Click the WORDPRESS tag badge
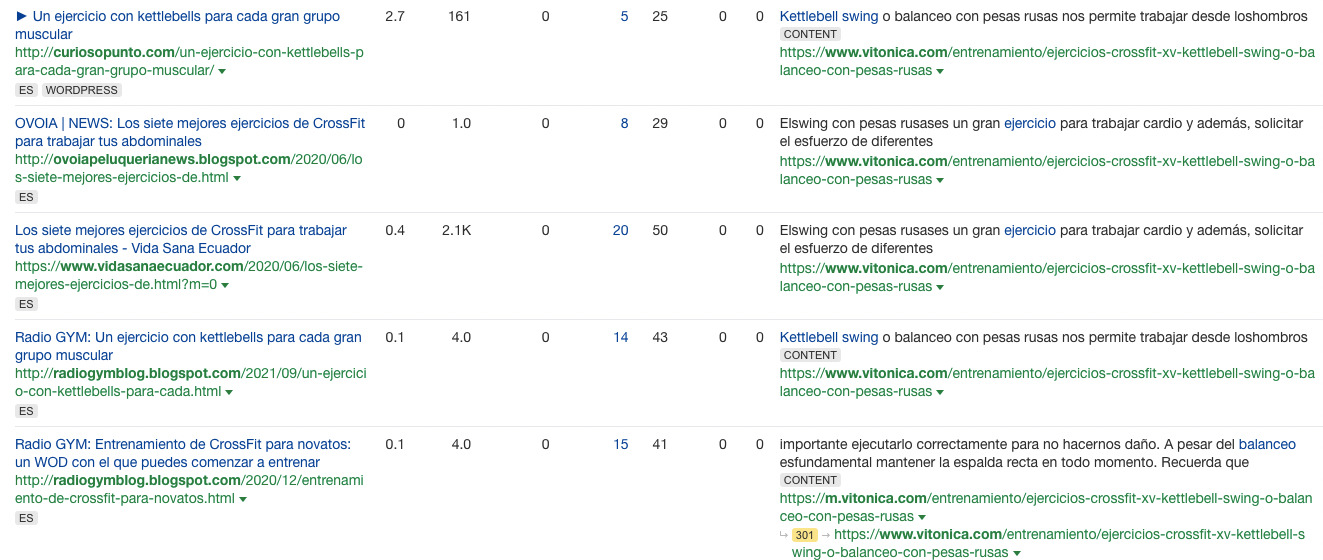This screenshot has width=1323, height=560. click(82, 90)
